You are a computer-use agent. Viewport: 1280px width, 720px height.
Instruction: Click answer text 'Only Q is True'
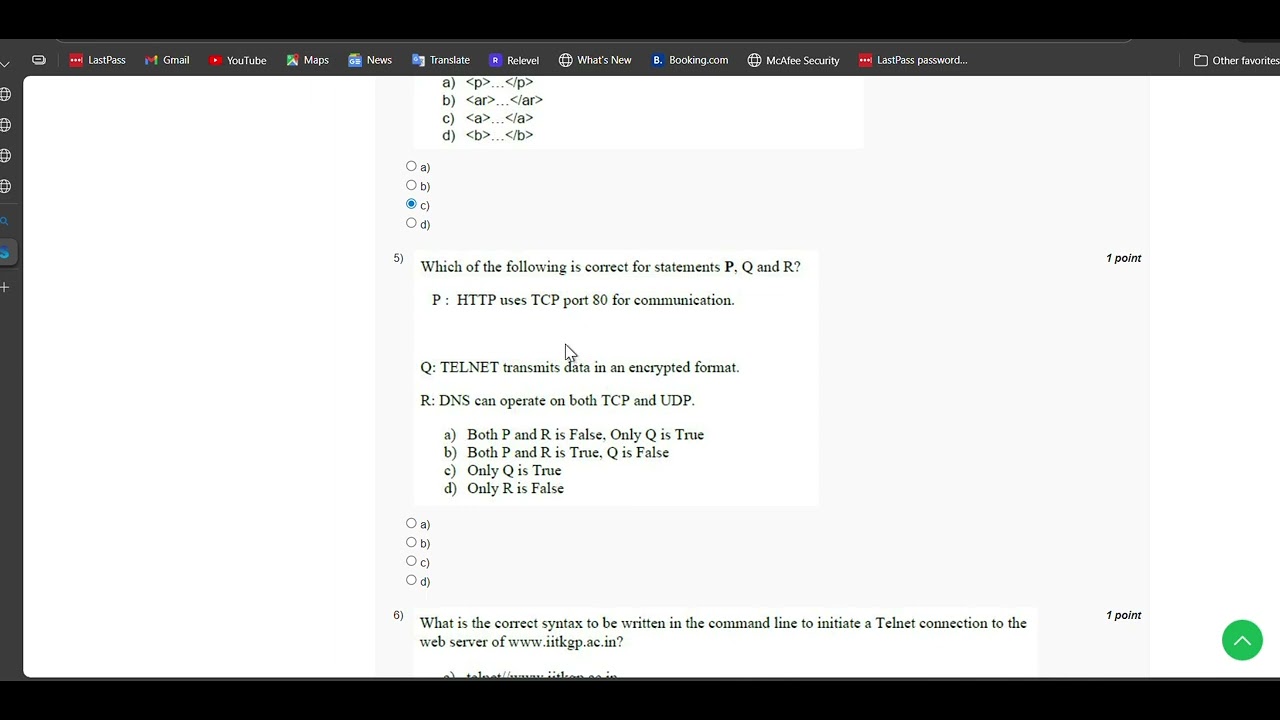(514, 471)
